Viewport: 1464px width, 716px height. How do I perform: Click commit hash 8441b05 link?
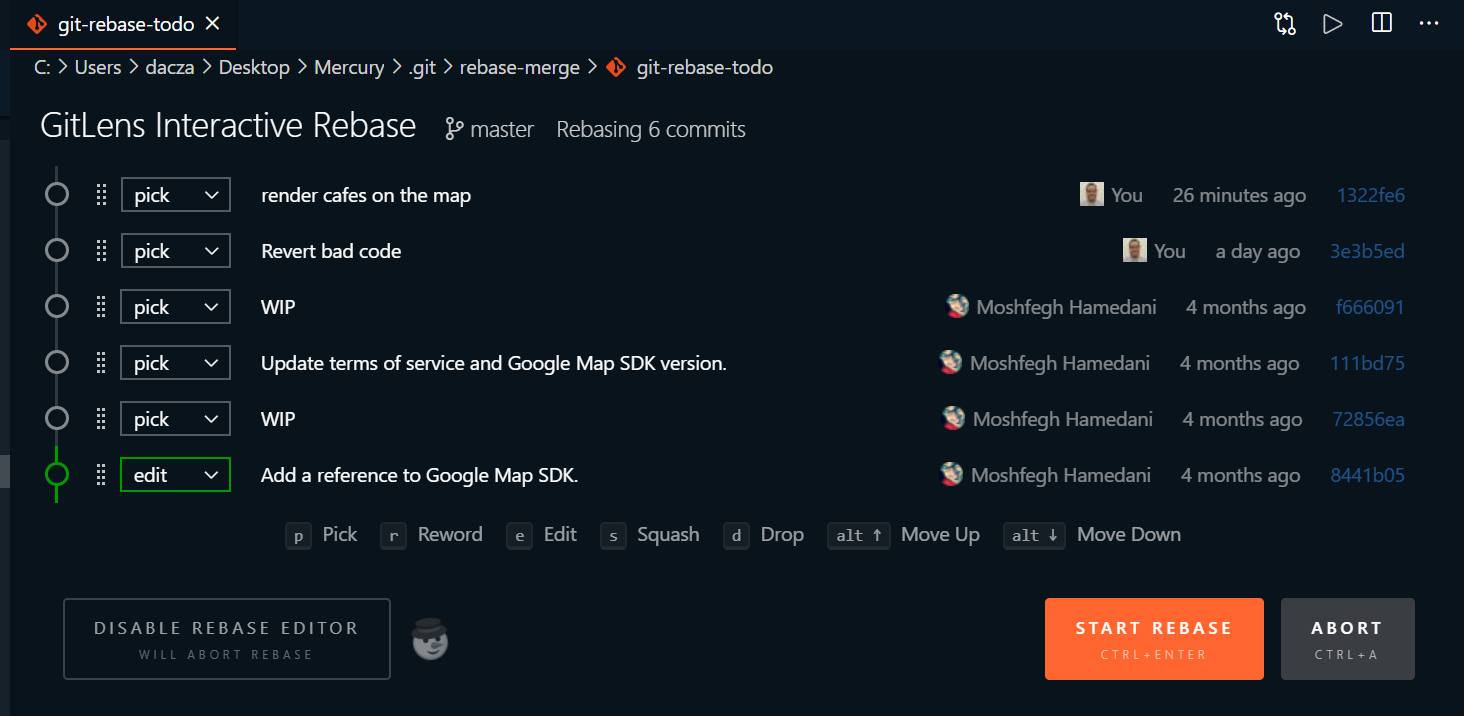[x=1367, y=475]
